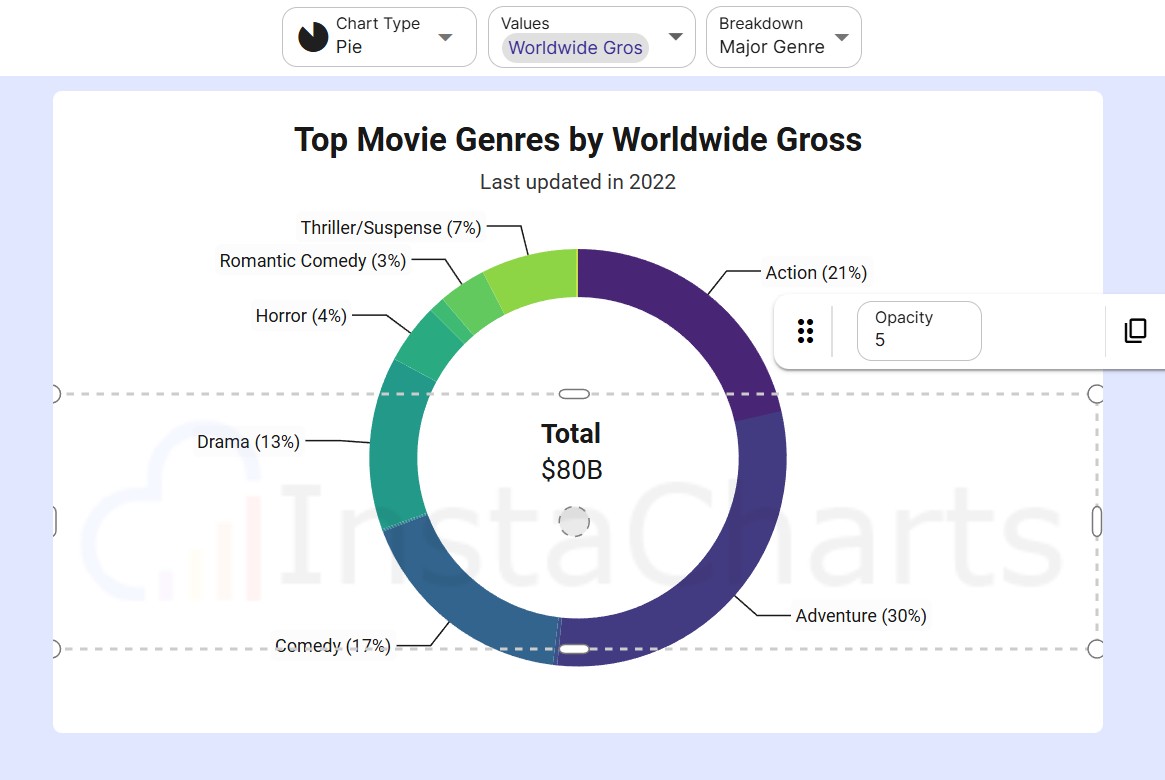Viewport: 1165px width, 780px height.
Task: Click the Adventure (30%) label
Action: coord(861,616)
